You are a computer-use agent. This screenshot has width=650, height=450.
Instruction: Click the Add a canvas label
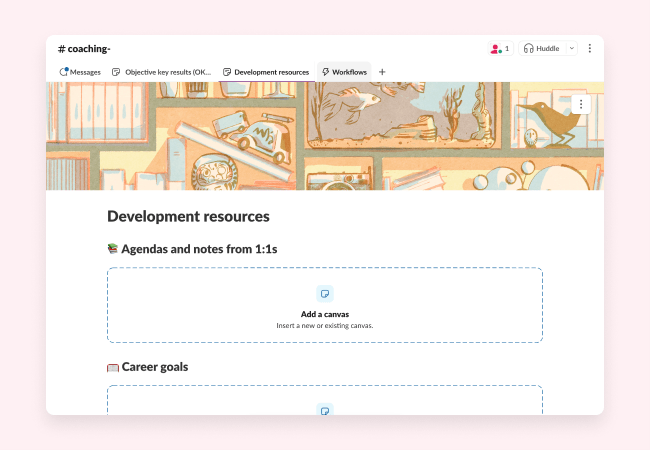point(324,314)
